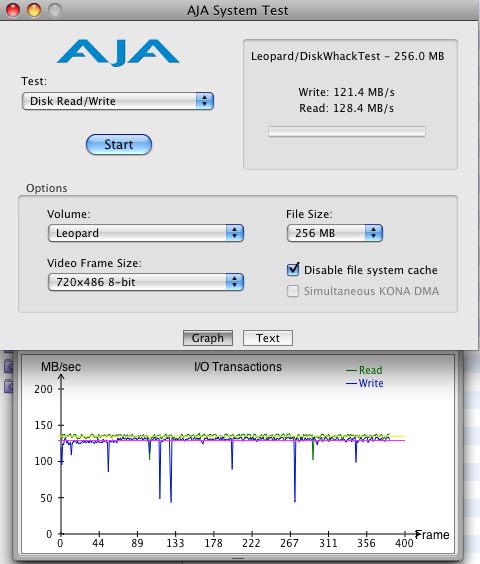Click the blue Write legend entry
The width and height of the screenshot is (480, 564).
(364, 383)
